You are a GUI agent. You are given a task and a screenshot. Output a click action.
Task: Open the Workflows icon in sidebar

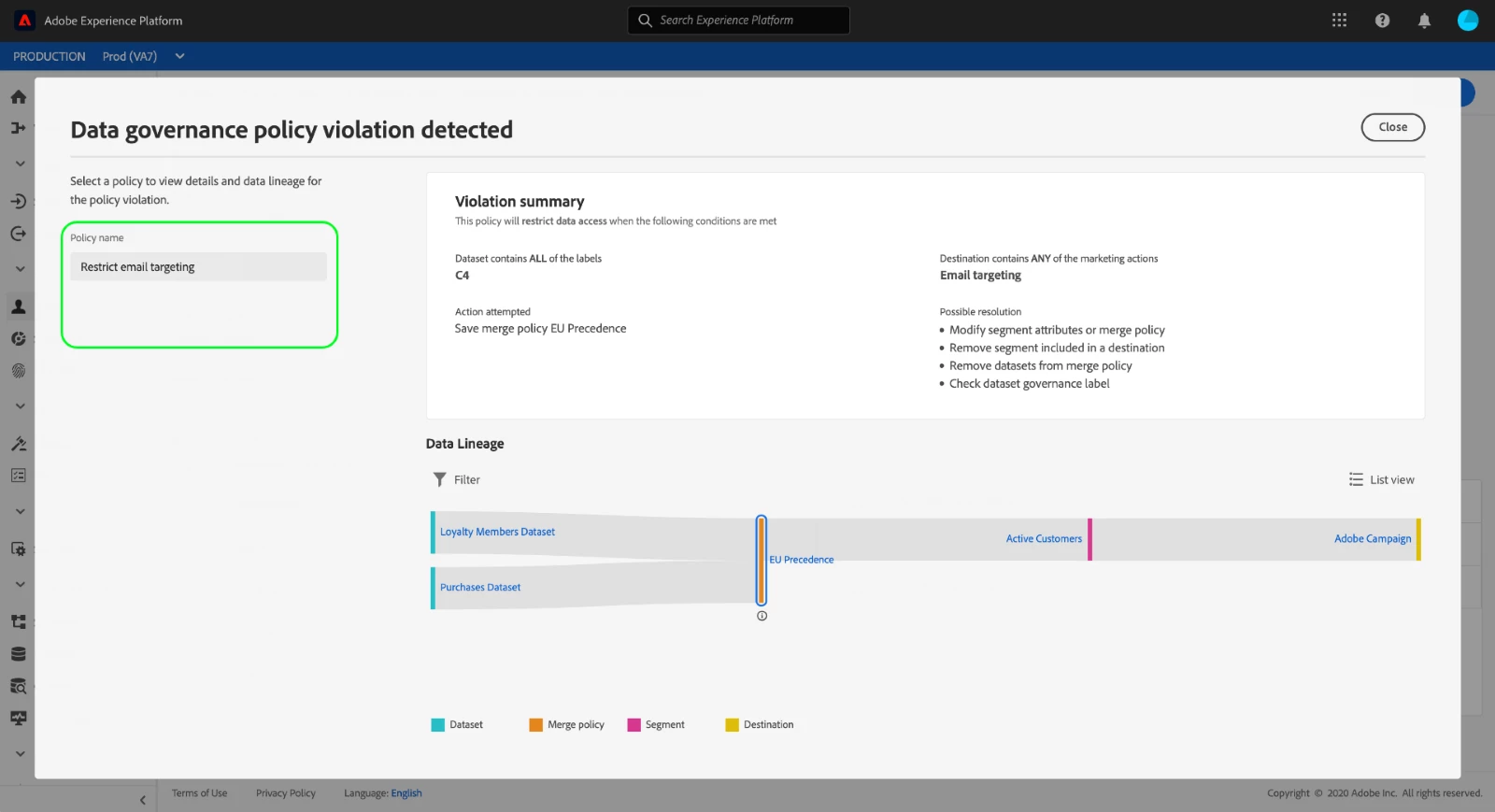18,127
